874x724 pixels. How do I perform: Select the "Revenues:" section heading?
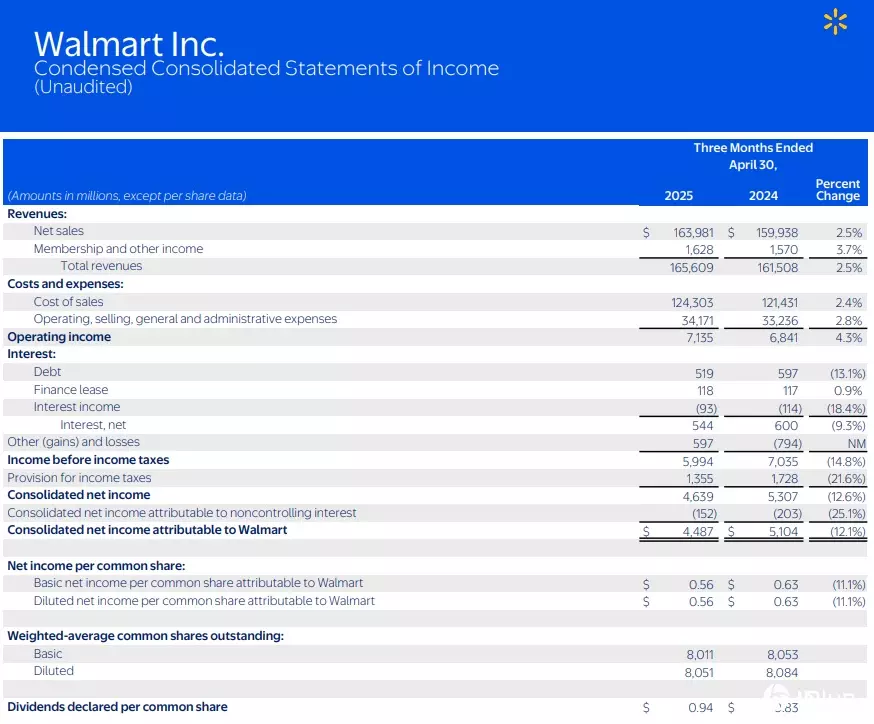pos(37,214)
